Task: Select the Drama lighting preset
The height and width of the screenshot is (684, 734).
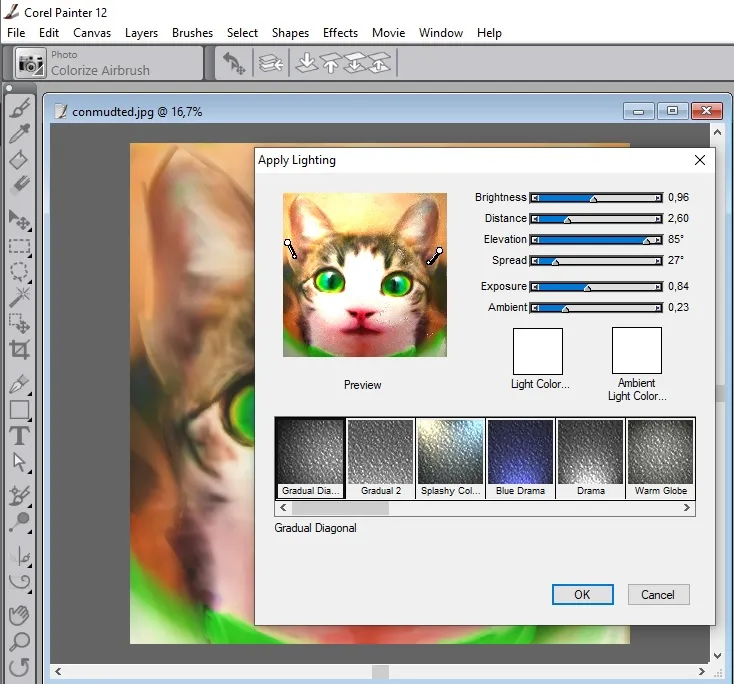Action: tap(591, 458)
